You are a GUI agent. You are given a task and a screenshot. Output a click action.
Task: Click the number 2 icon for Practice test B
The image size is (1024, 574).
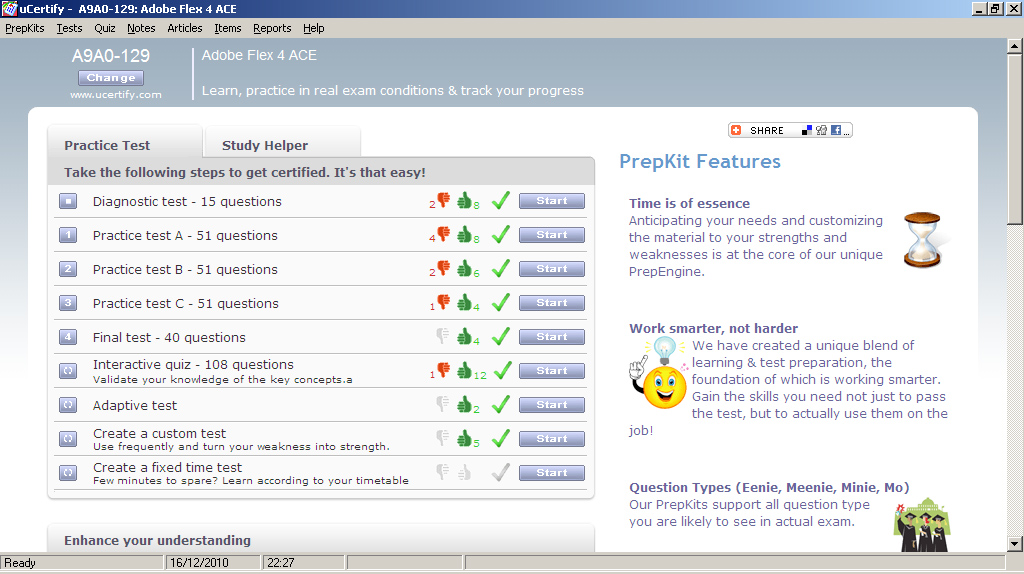68,269
